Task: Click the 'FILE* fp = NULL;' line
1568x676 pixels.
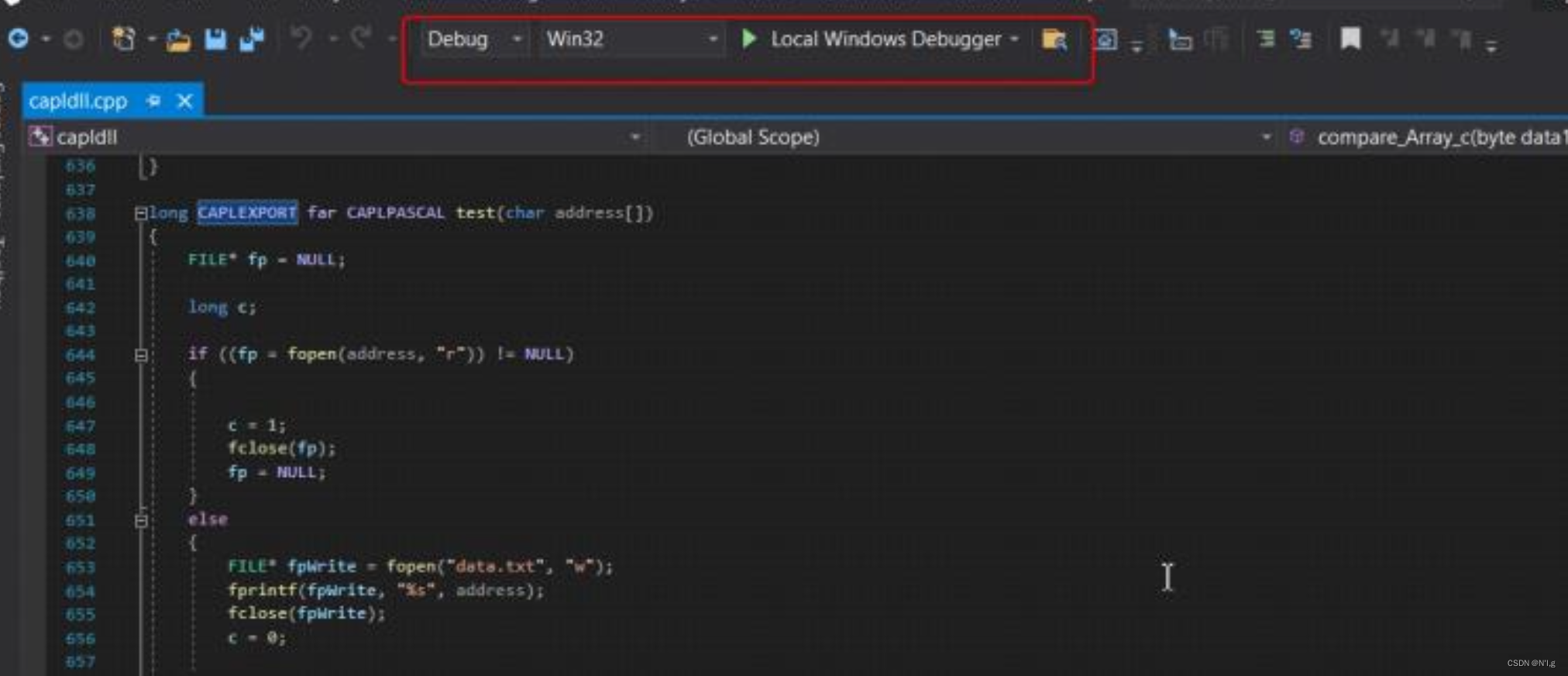Action: pyautogui.click(x=266, y=260)
